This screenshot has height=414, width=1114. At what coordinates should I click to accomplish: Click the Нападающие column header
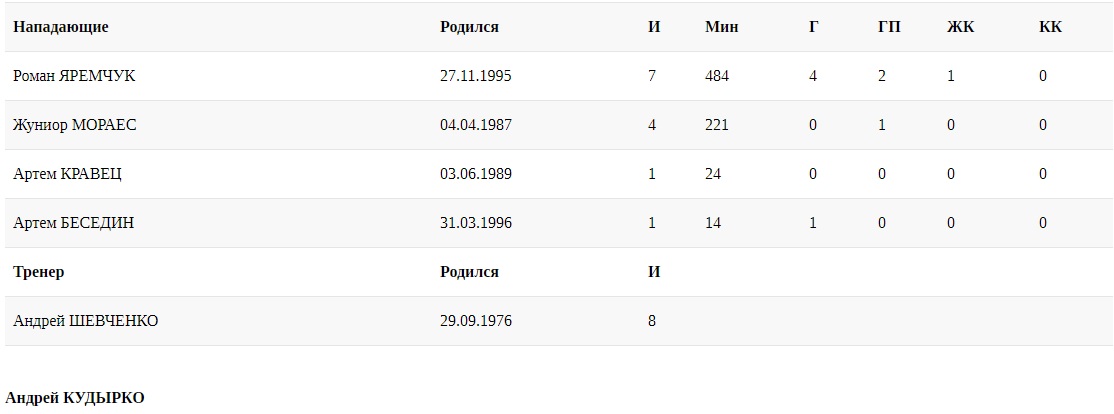tap(61, 27)
